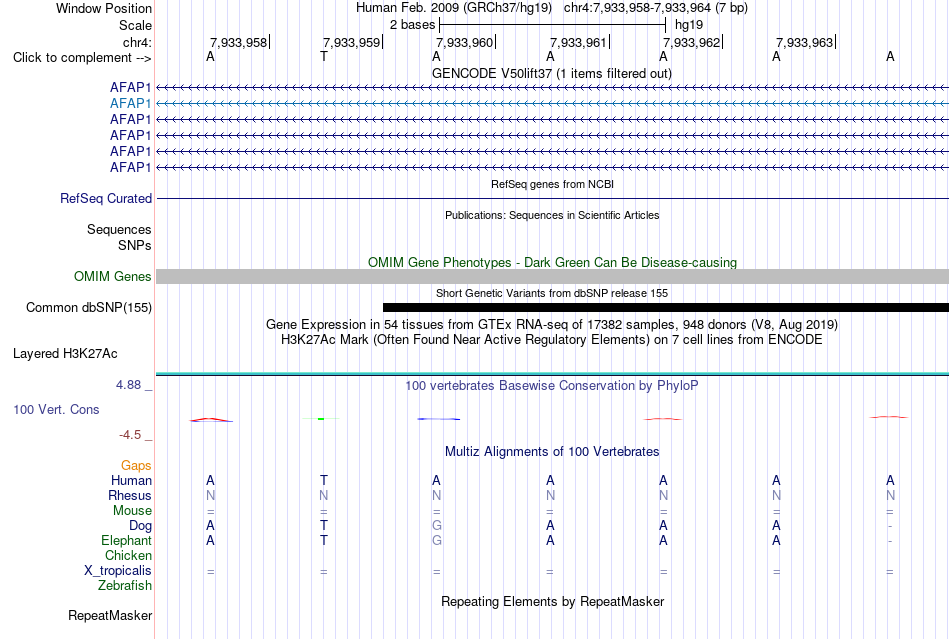Open the 'RefSeq genes from NCBI' title
This screenshot has width=950, height=639.
pyautogui.click(x=552, y=184)
